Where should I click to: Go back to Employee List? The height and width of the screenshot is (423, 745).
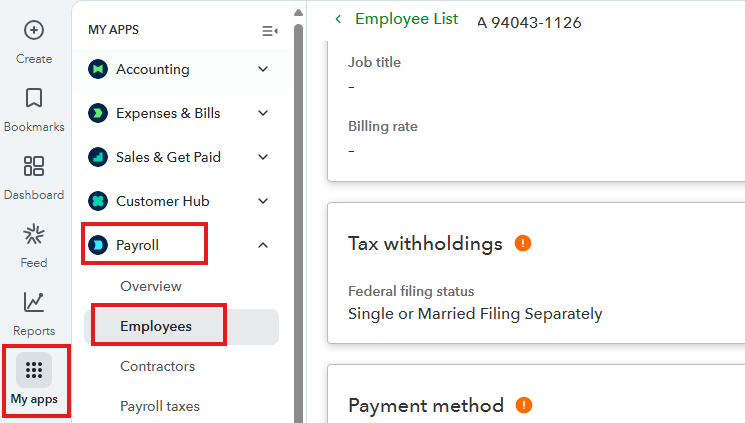[x=397, y=19]
